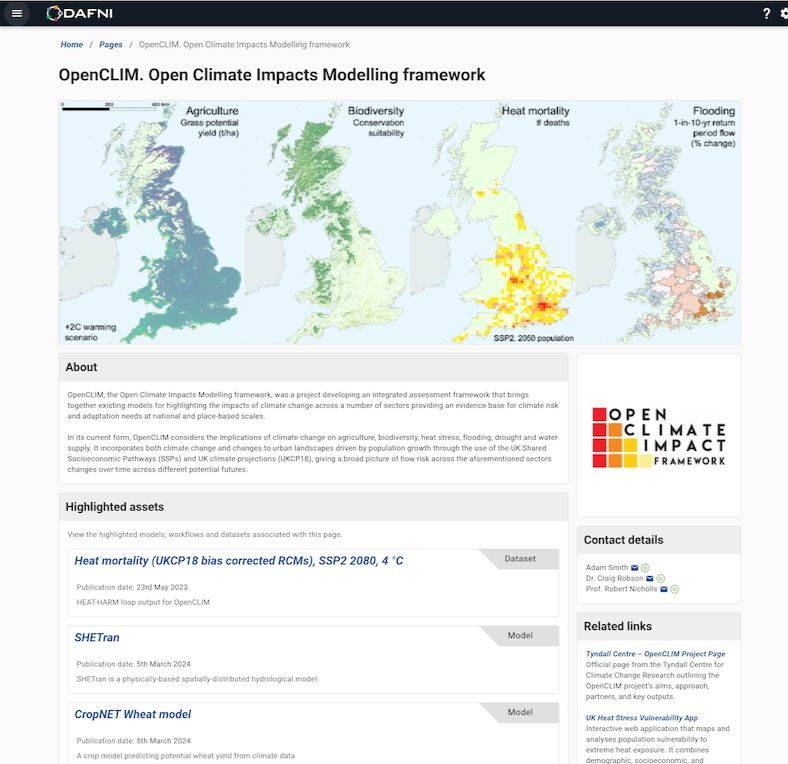This screenshot has height=764, width=788.
Task: Click the Model tag on CropNET card
Action: pyautogui.click(x=520, y=713)
